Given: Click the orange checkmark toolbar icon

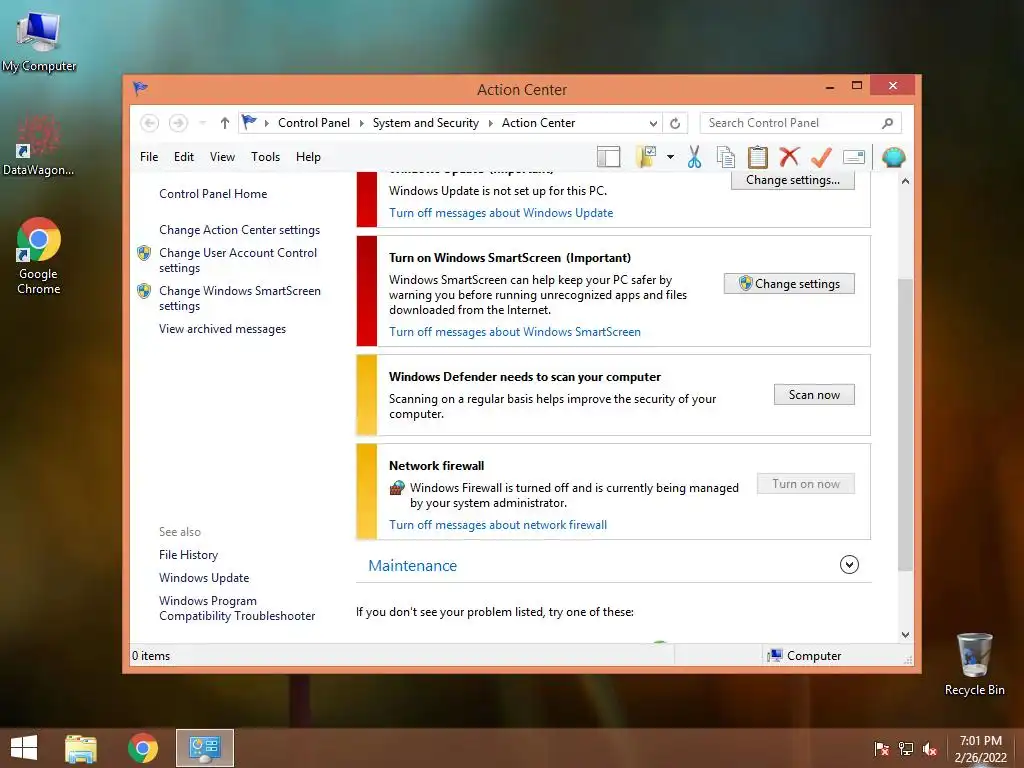Looking at the screenshot, I should click(821, 157).
